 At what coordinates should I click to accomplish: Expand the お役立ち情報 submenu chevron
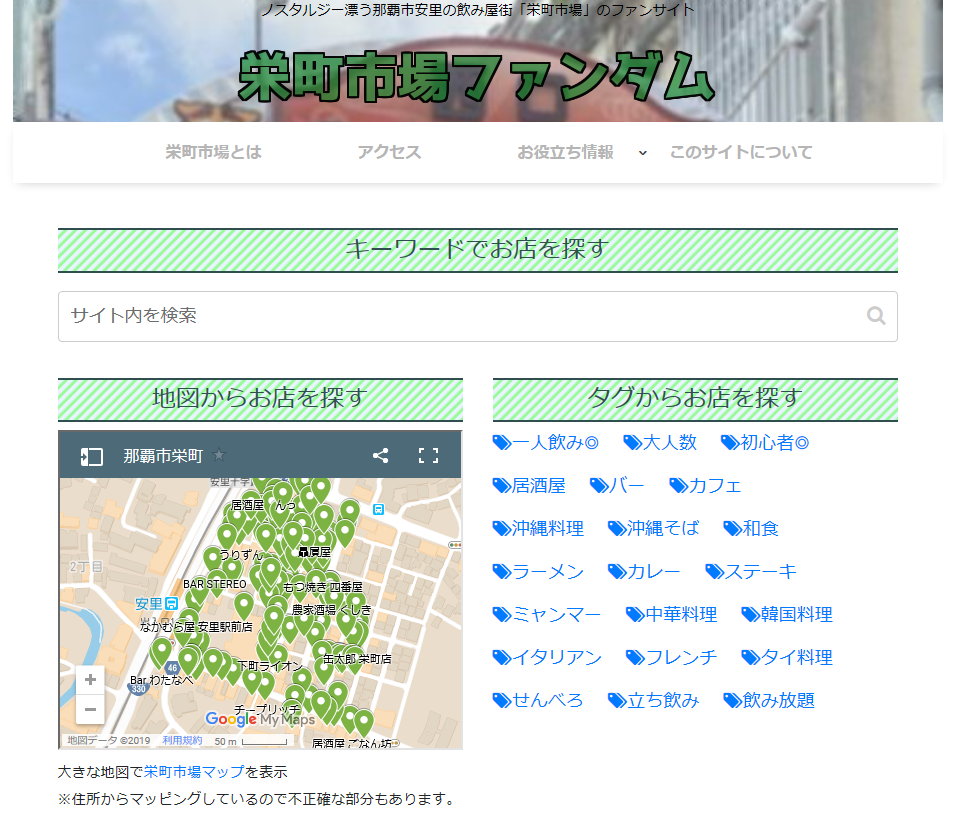[642, 153]
